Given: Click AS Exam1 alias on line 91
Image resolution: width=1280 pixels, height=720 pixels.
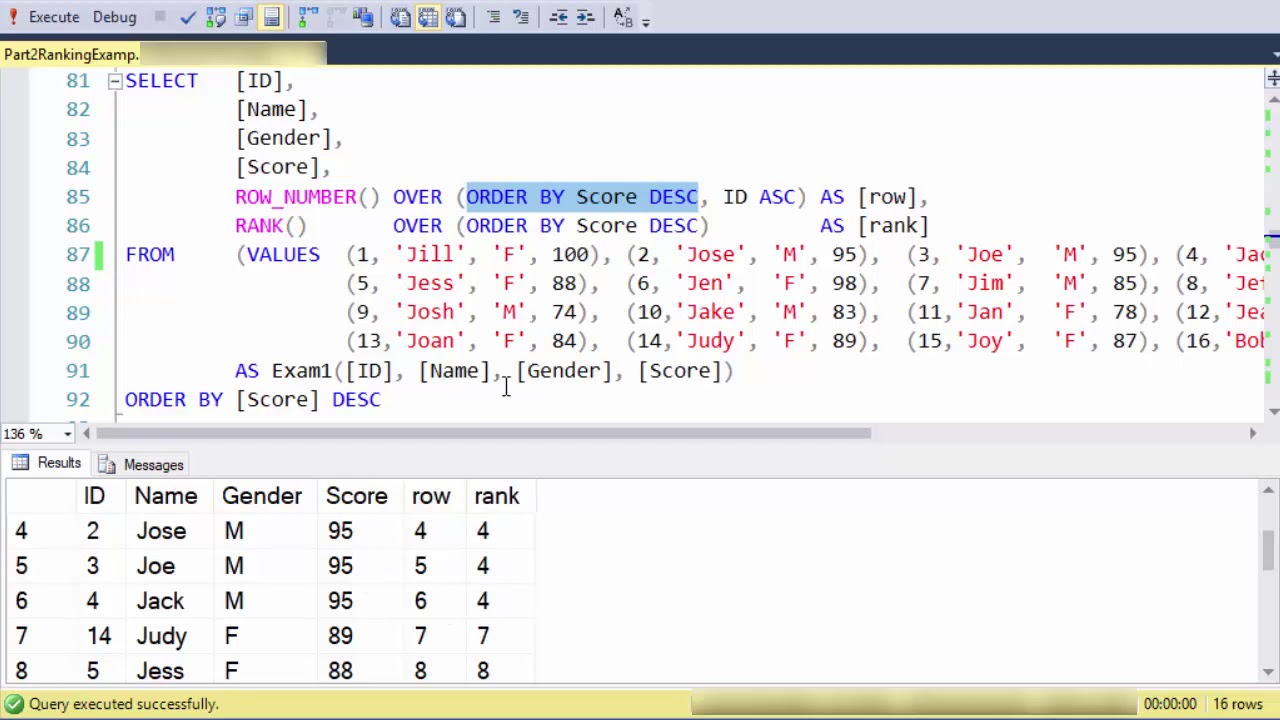Looking at the screenshot, I should (x=283, y=371).
